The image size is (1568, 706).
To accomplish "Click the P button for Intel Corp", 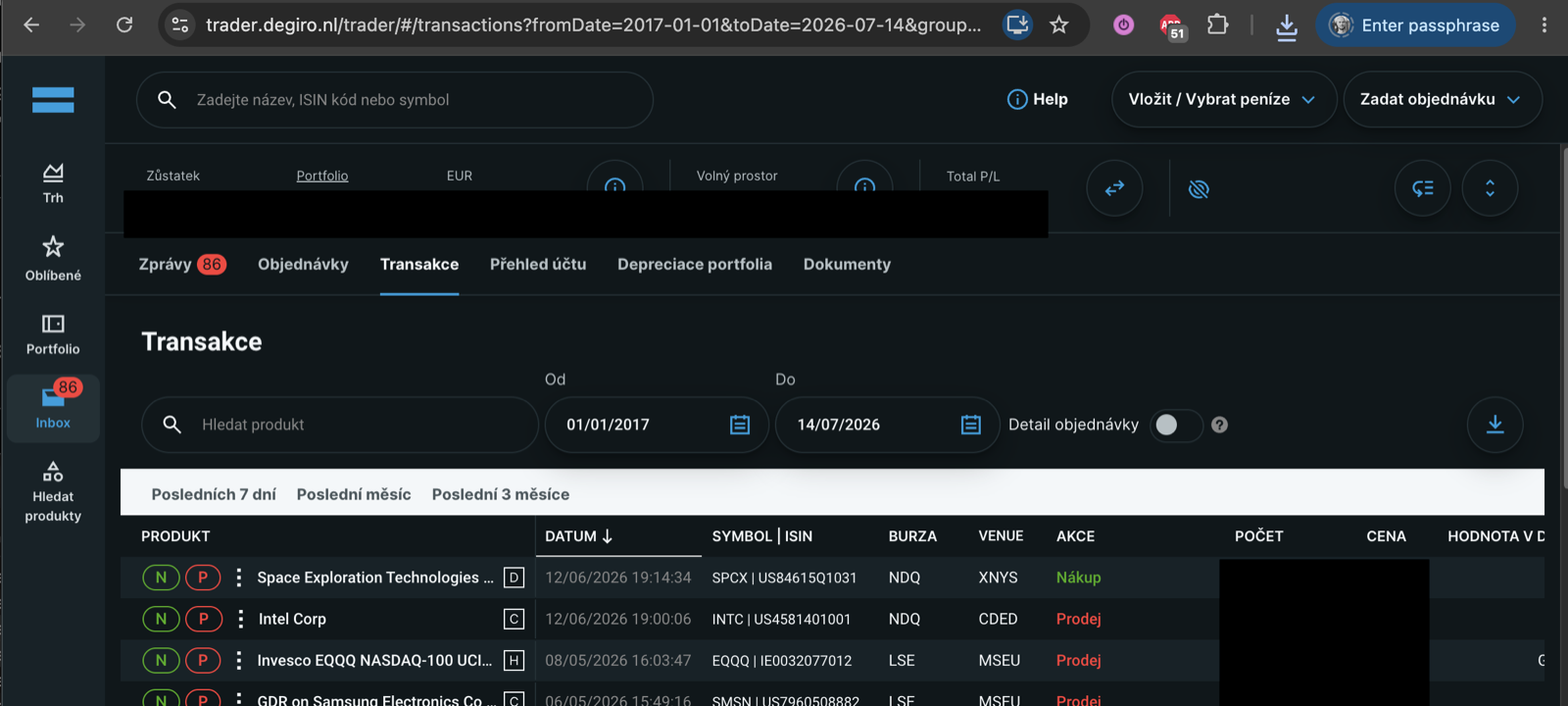I will (x=203, y=619).
